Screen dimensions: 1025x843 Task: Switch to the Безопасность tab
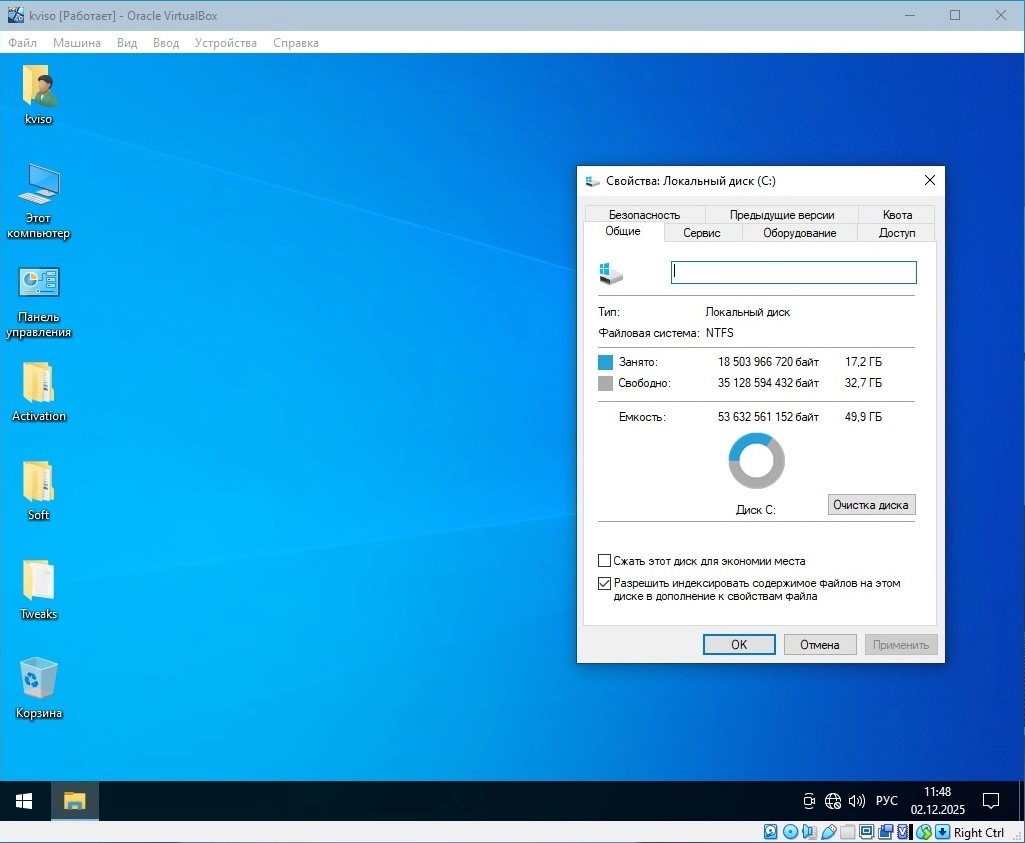click(643, 214)
